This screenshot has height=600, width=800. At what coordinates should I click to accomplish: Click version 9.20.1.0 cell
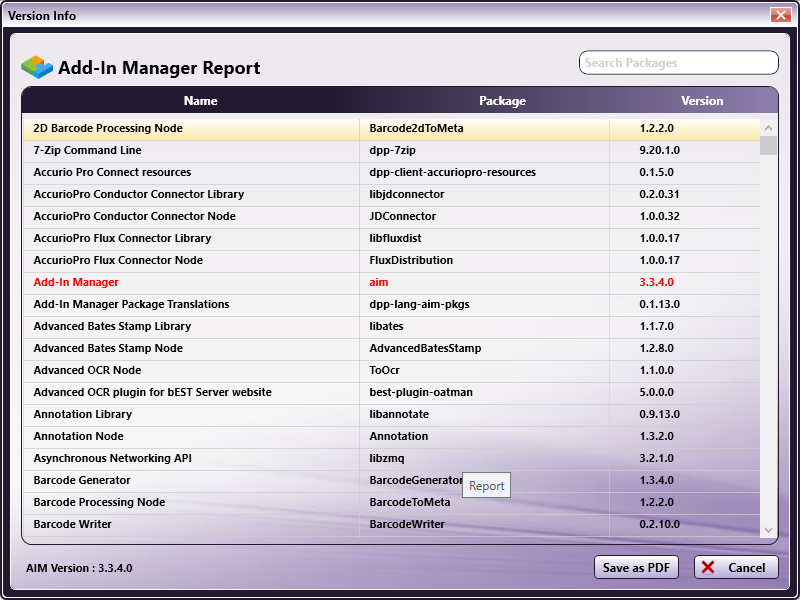click(x=685, y=151)
